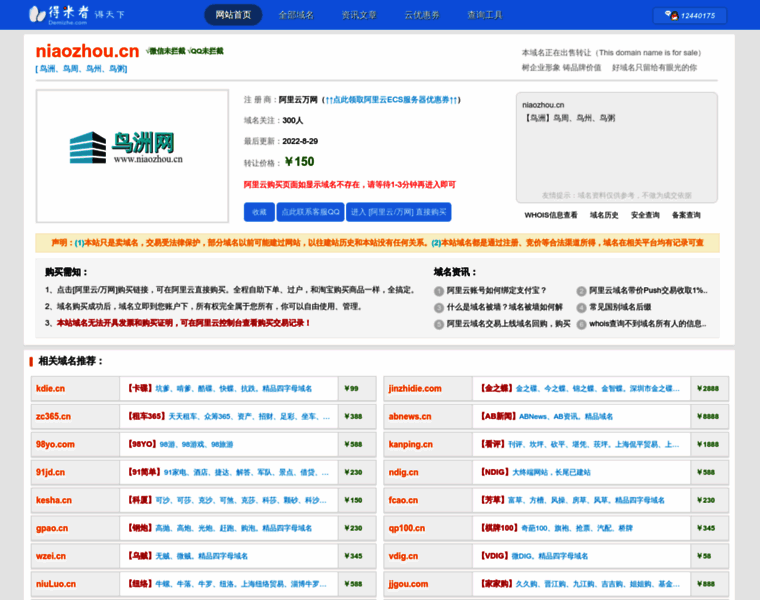
Task: Click number 4 bullet beside 常见国别域名后缀
Action: point(581,308)
